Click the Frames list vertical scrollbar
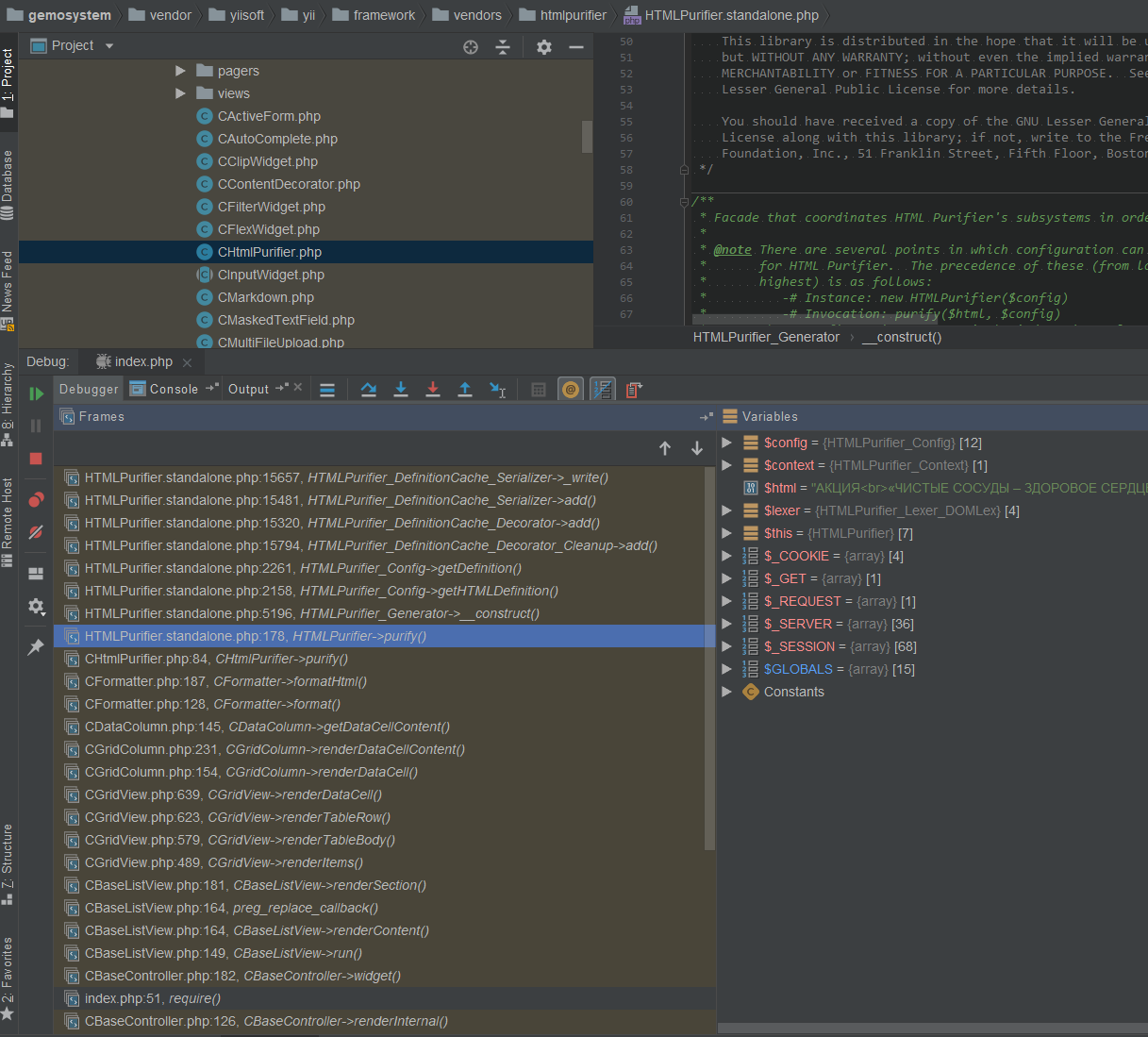1148x1037 pixels. [x=710, y=661]
